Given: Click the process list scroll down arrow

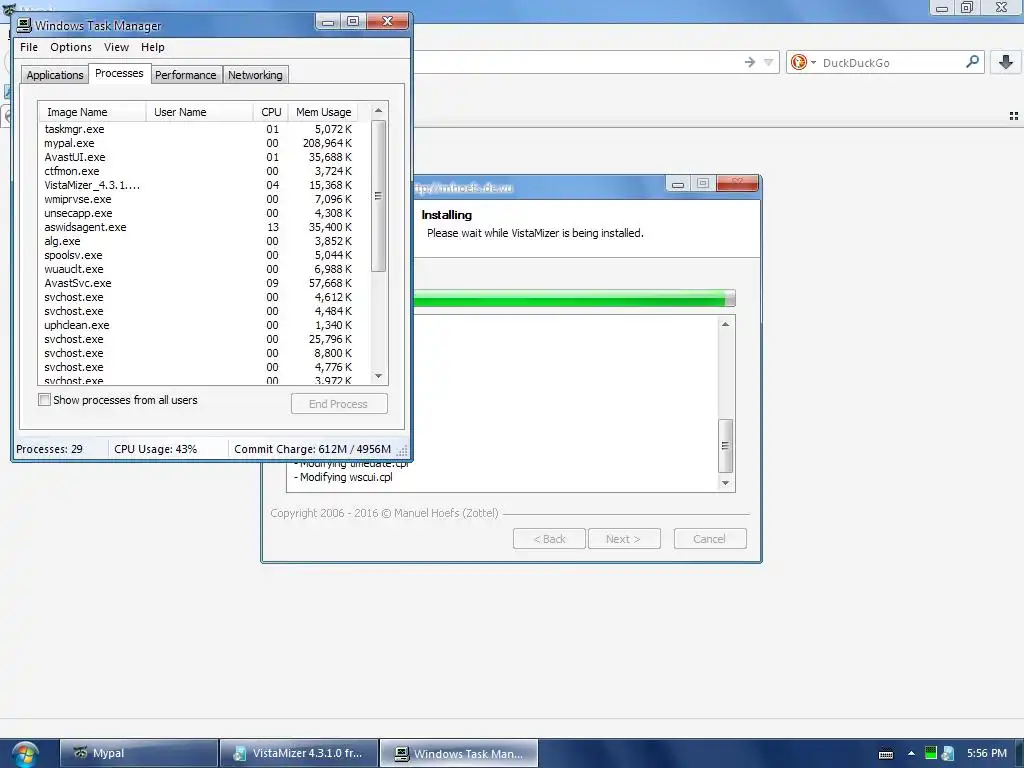Looking at the screenshot, I should click(x=378, y=376).
